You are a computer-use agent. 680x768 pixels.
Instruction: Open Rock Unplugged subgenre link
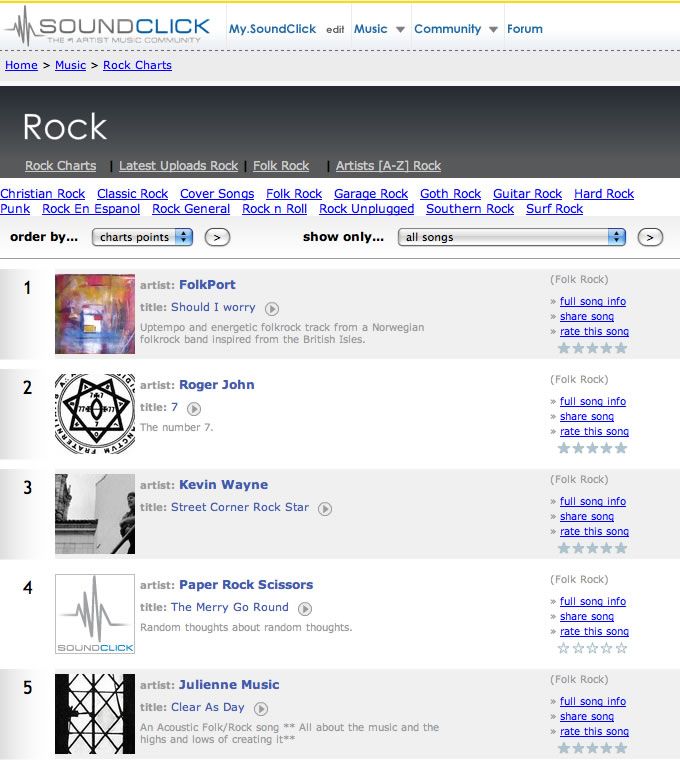point(366,209)
